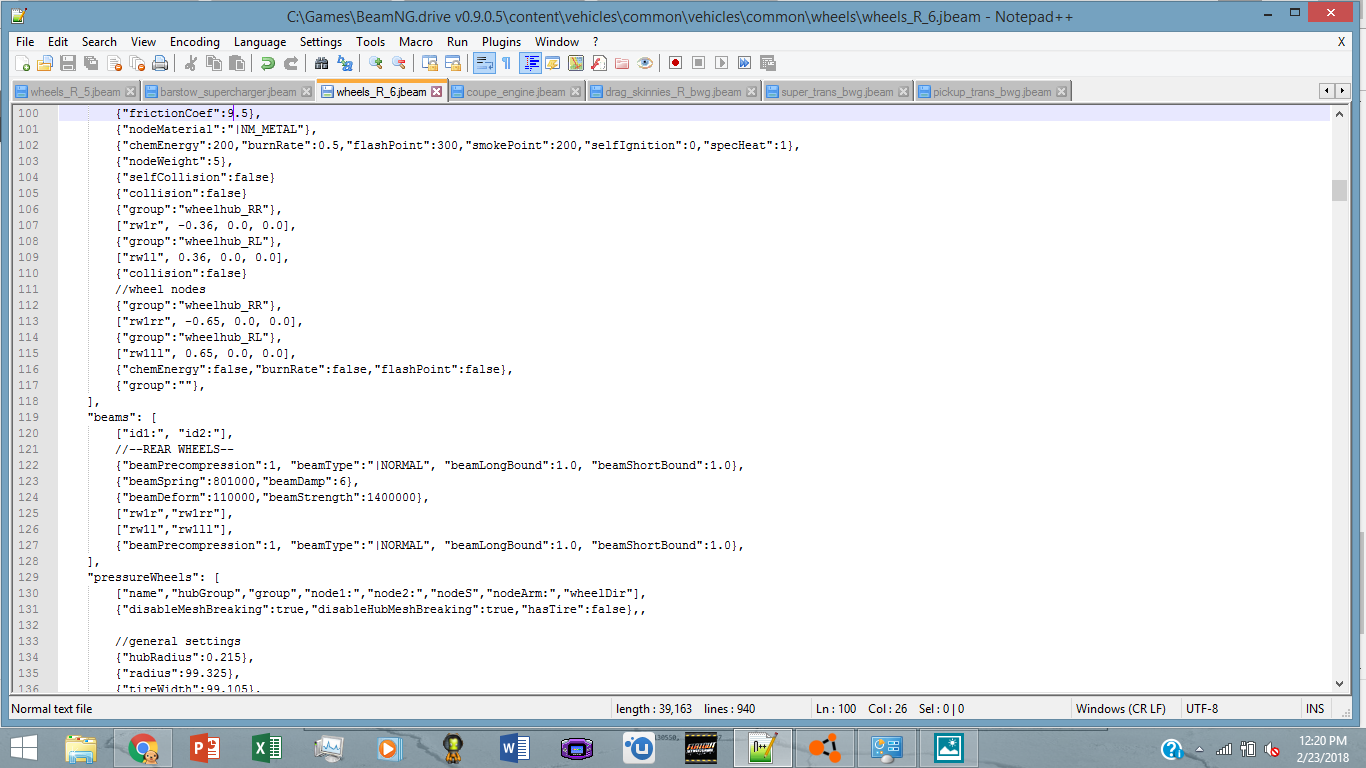Click the Stop Recording macro icon
The height and width of the screenshot is (768, 1366).
(x=698, y=63)
